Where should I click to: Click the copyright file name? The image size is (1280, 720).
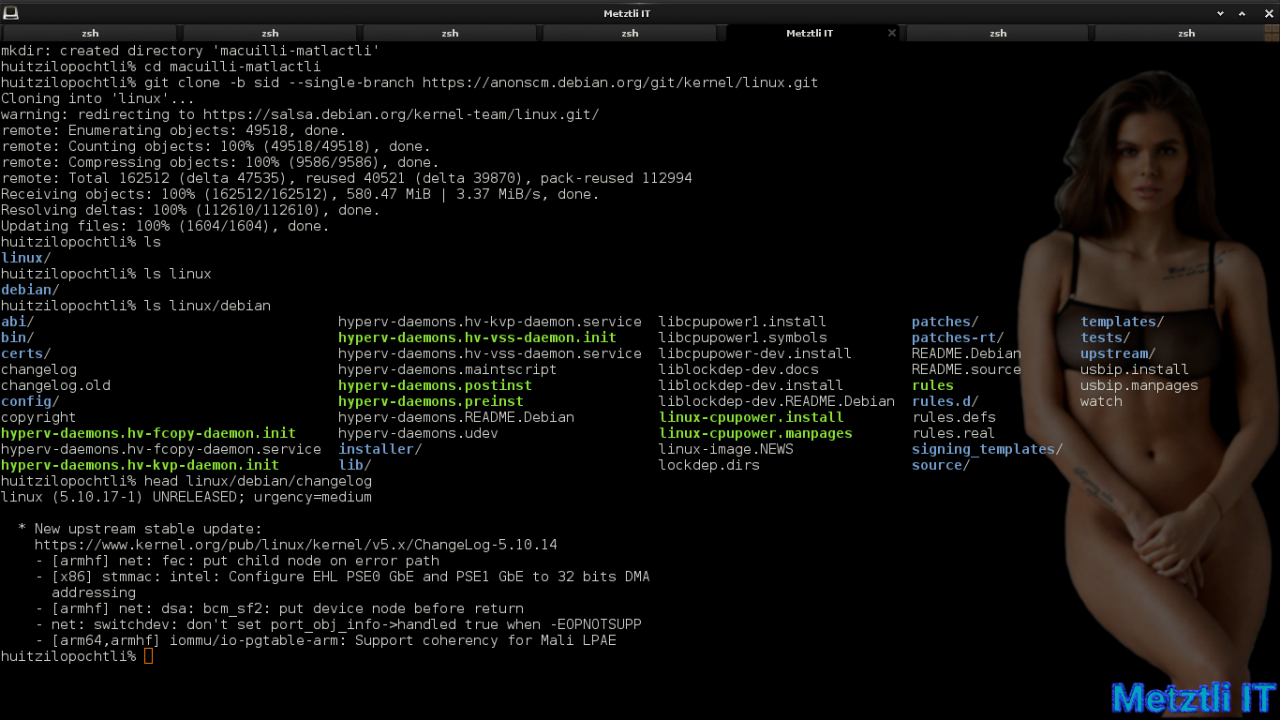(x=38, y=417)
